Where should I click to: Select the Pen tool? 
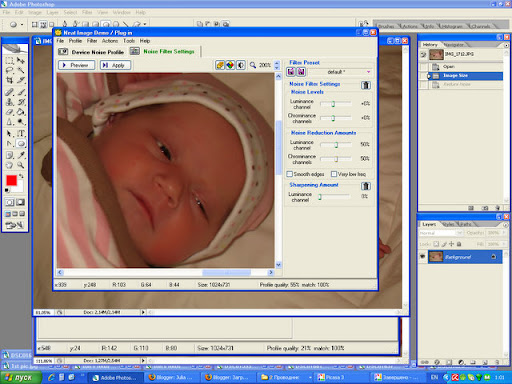point(9,144)
